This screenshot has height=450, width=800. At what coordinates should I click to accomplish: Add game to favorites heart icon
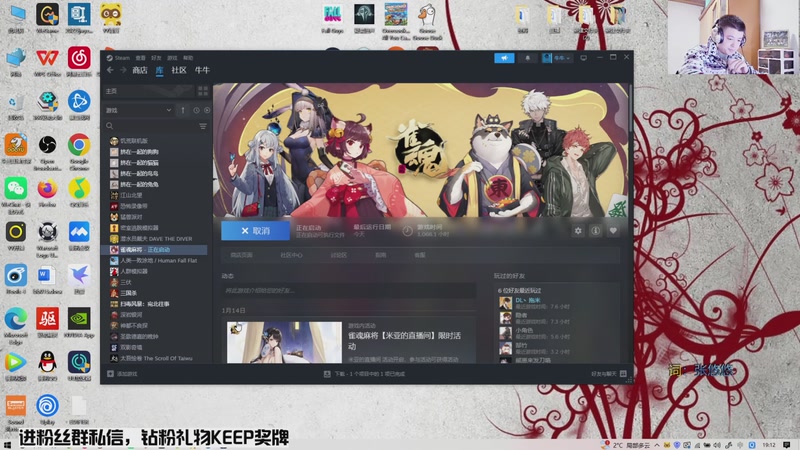tap(613, 231)
